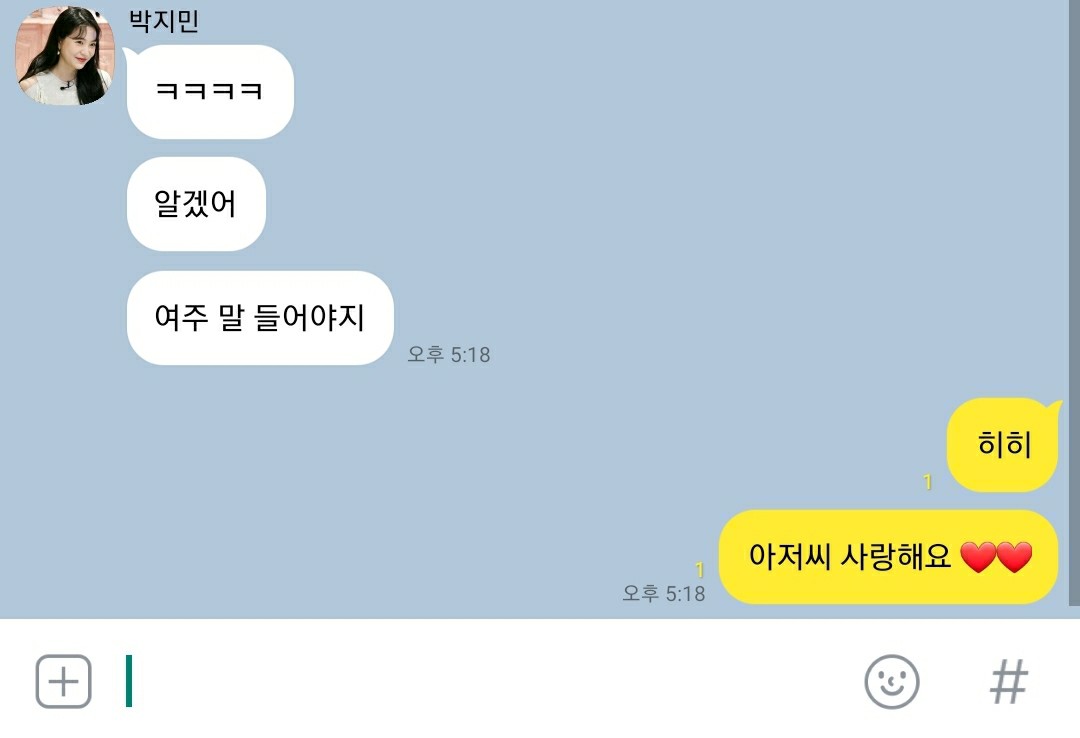Tap the 오후 5:18 timestamp beside sent message
The height and width of the screenshot is (738, 1080).
(663, 593)
